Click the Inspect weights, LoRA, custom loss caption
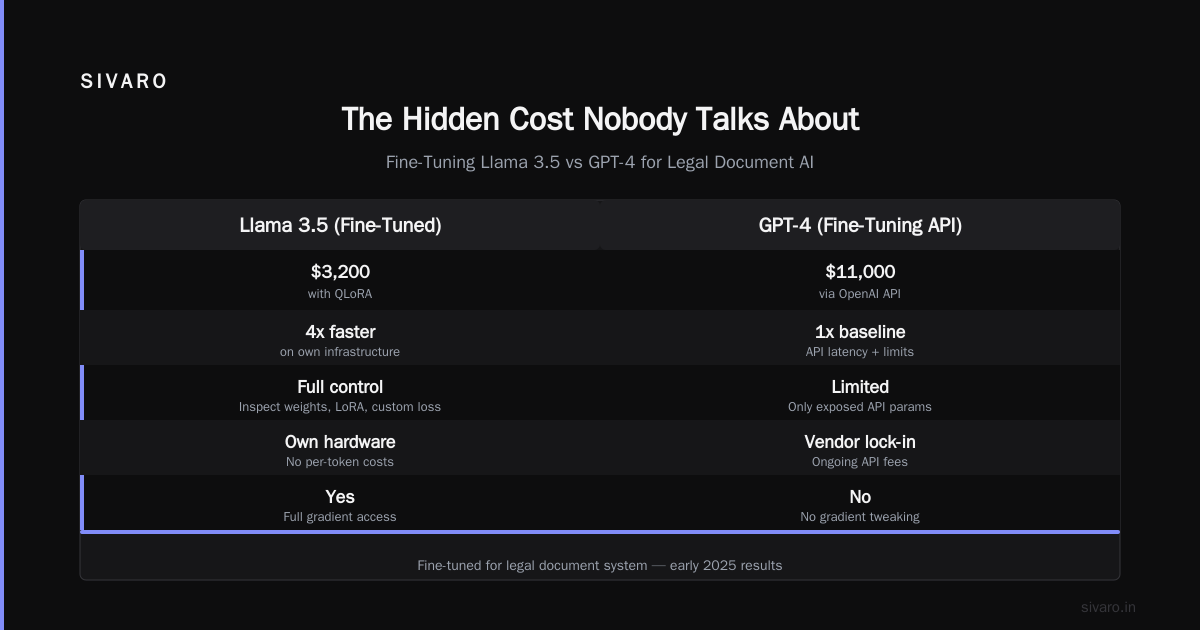The height and width of the screenshot is (630, 1200). [x=340, y=407]
